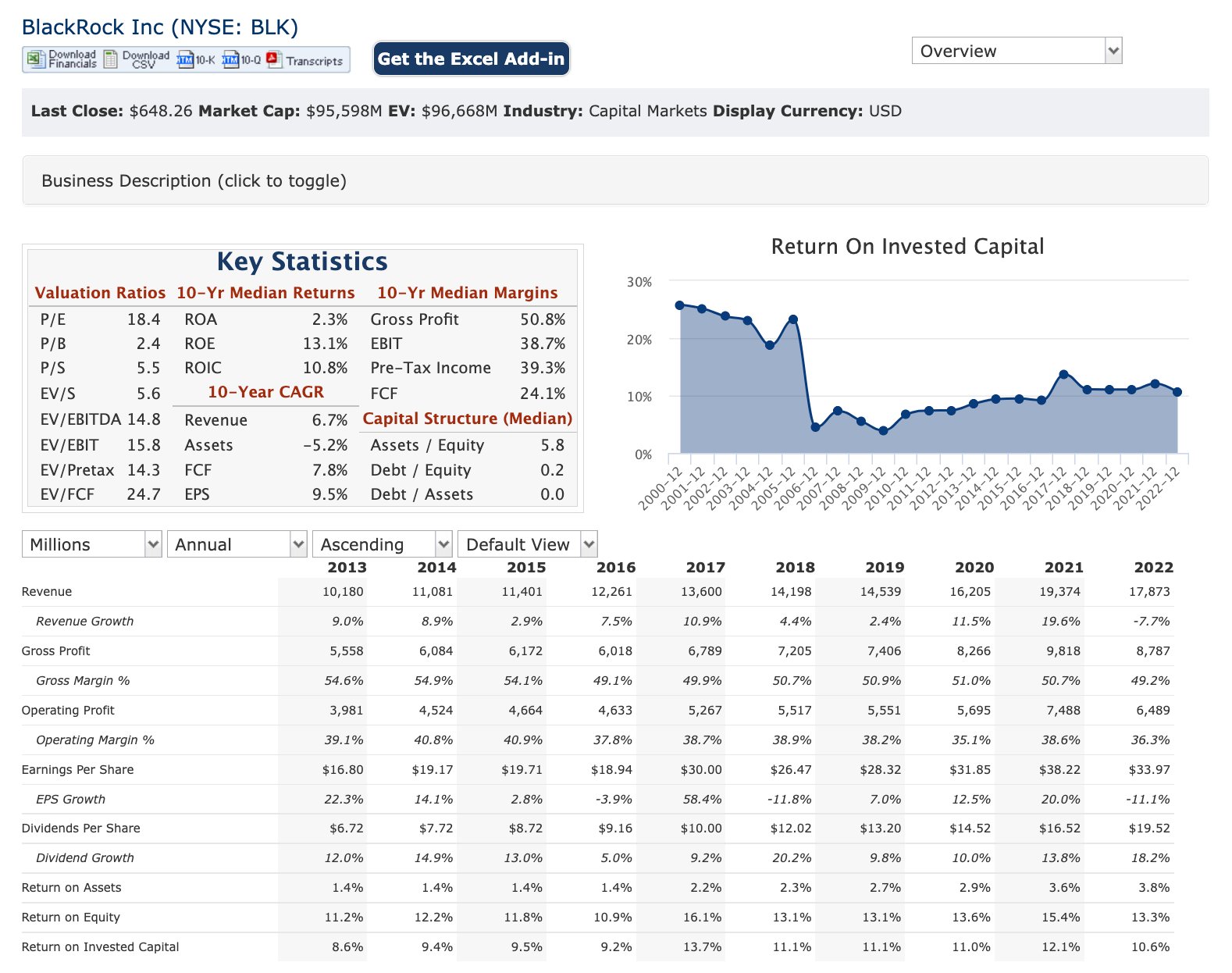1232x973 pixels.
Task: Click the 2017 column header
Action: coord(706,568)
